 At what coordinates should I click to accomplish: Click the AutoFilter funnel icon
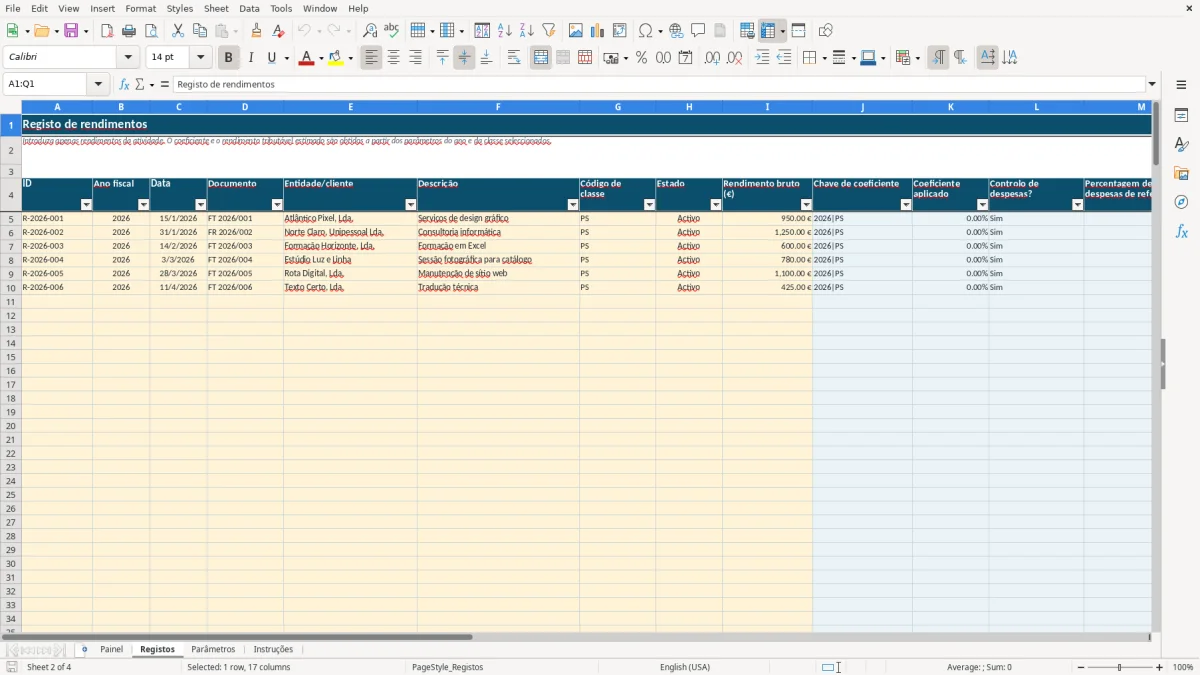coord(549,31)
